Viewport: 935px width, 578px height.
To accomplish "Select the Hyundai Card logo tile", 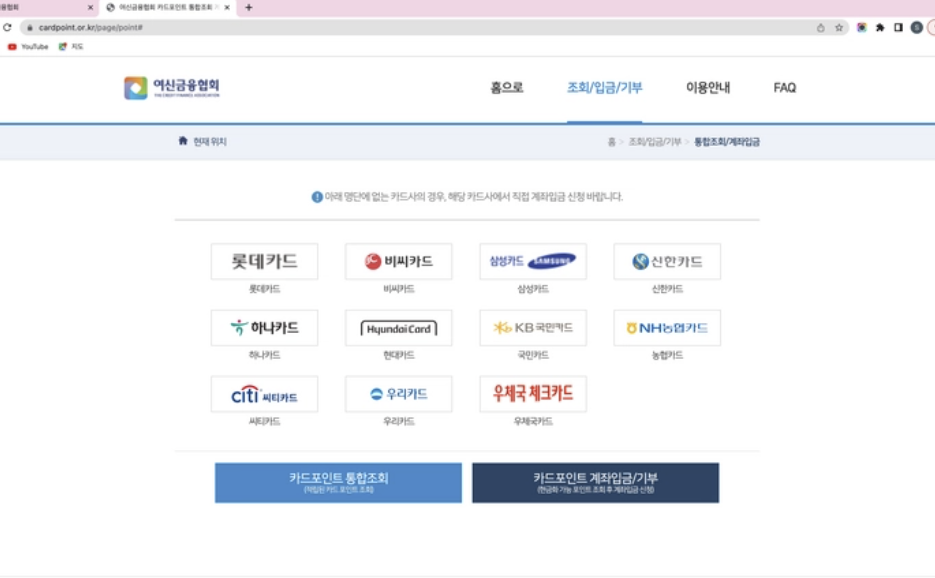I will [x=398, y=327].
